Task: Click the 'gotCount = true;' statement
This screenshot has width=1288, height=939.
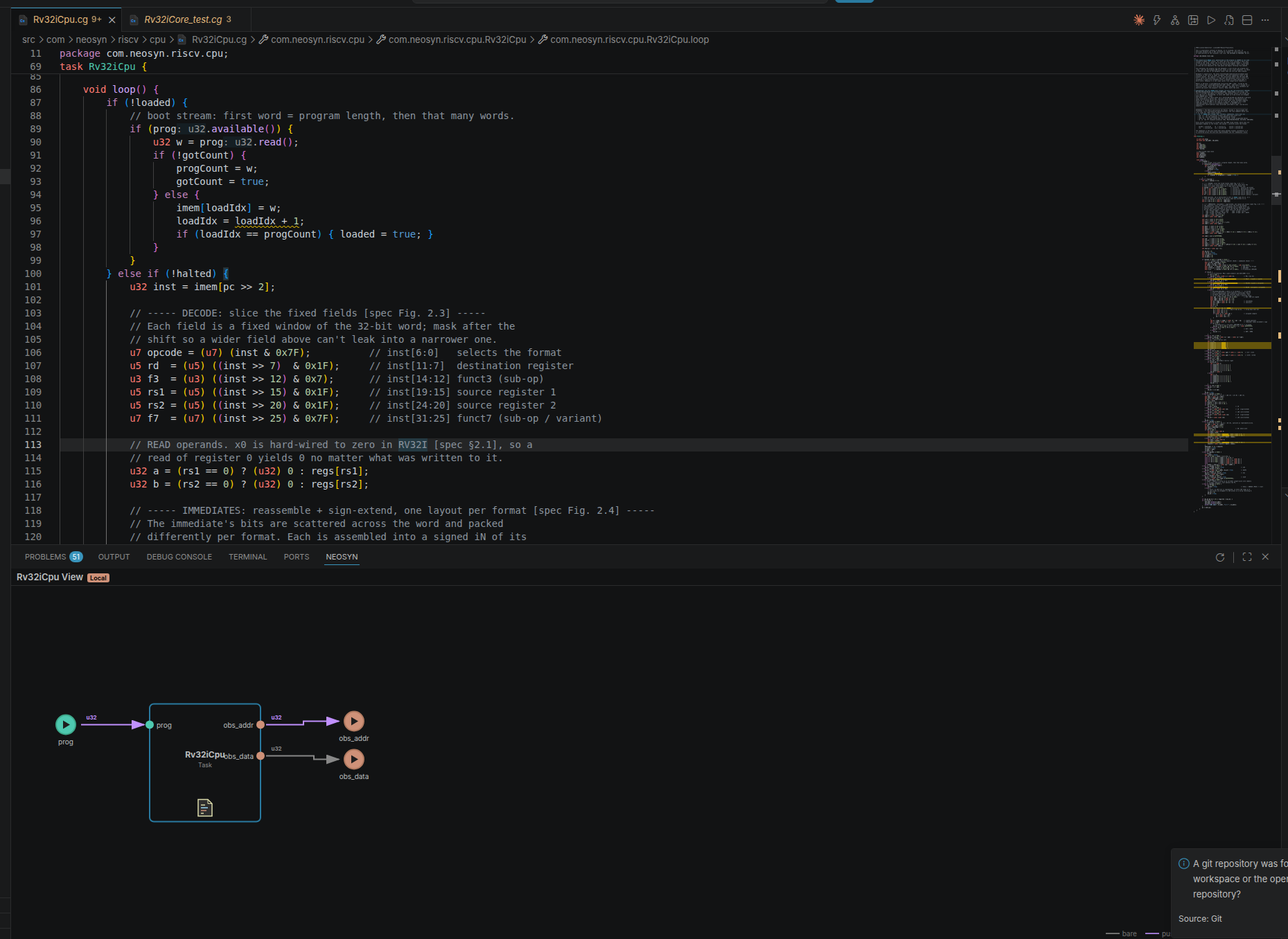Action: [x=222, y=181]
